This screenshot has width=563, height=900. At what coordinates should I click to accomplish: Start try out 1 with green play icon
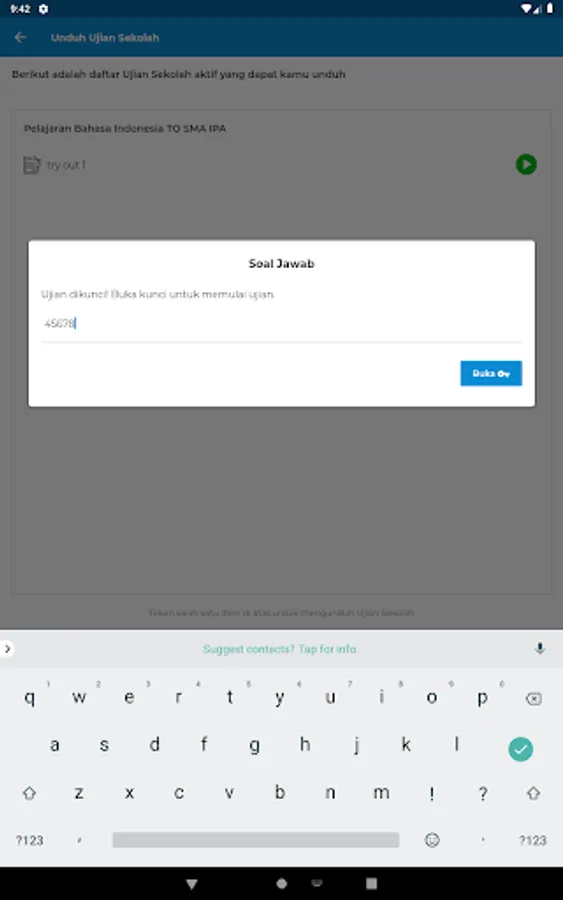[526, 165]
